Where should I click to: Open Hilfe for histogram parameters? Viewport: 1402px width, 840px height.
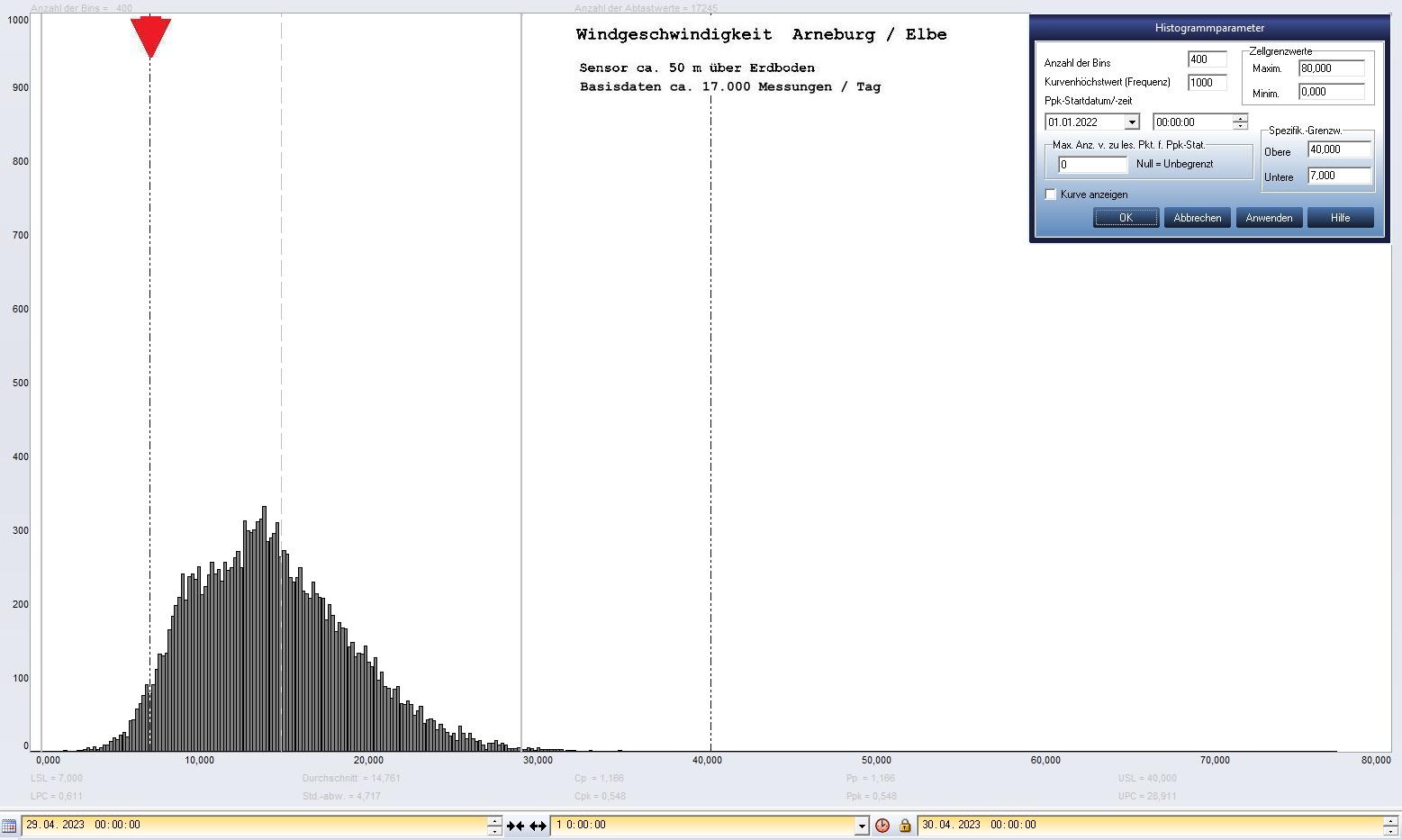pos(1340,218)
